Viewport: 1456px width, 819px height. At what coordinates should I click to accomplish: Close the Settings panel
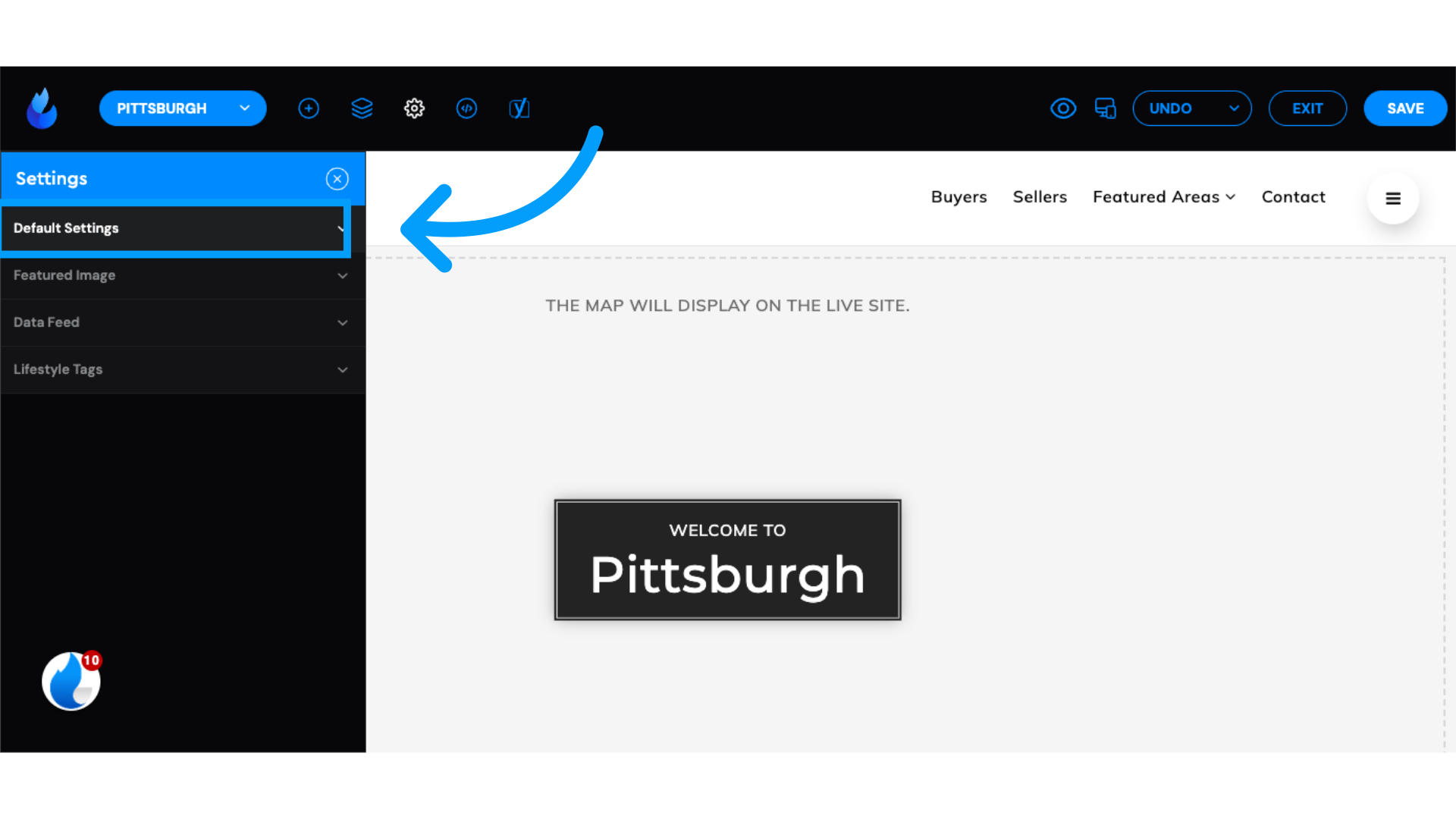[x=337, y=178]
